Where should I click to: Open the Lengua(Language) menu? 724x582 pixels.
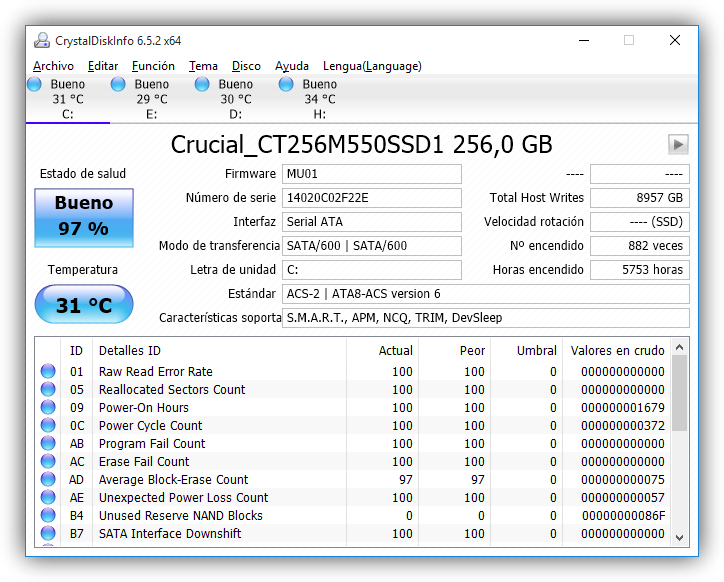tap(372, 66)
